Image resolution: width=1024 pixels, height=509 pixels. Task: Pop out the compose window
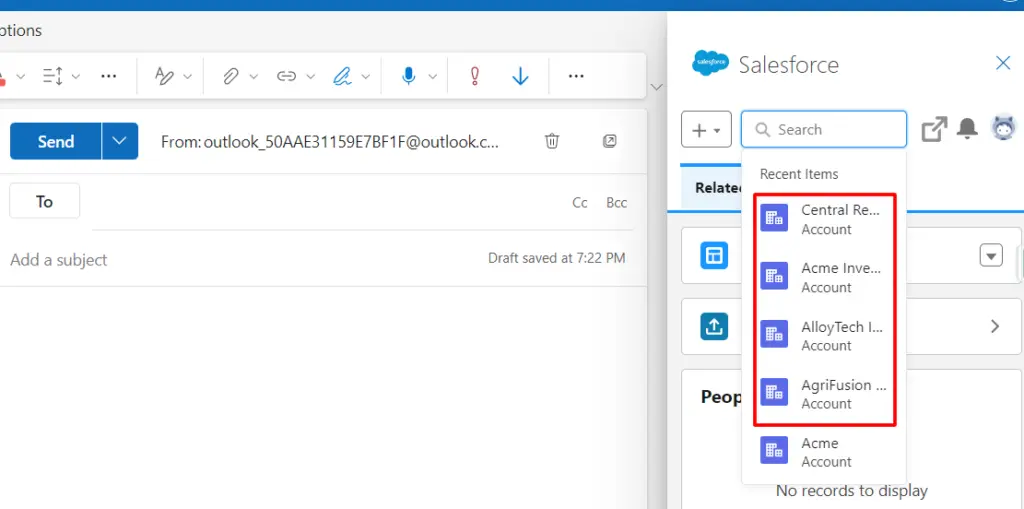pyautogui.click(x=610, y=141)
